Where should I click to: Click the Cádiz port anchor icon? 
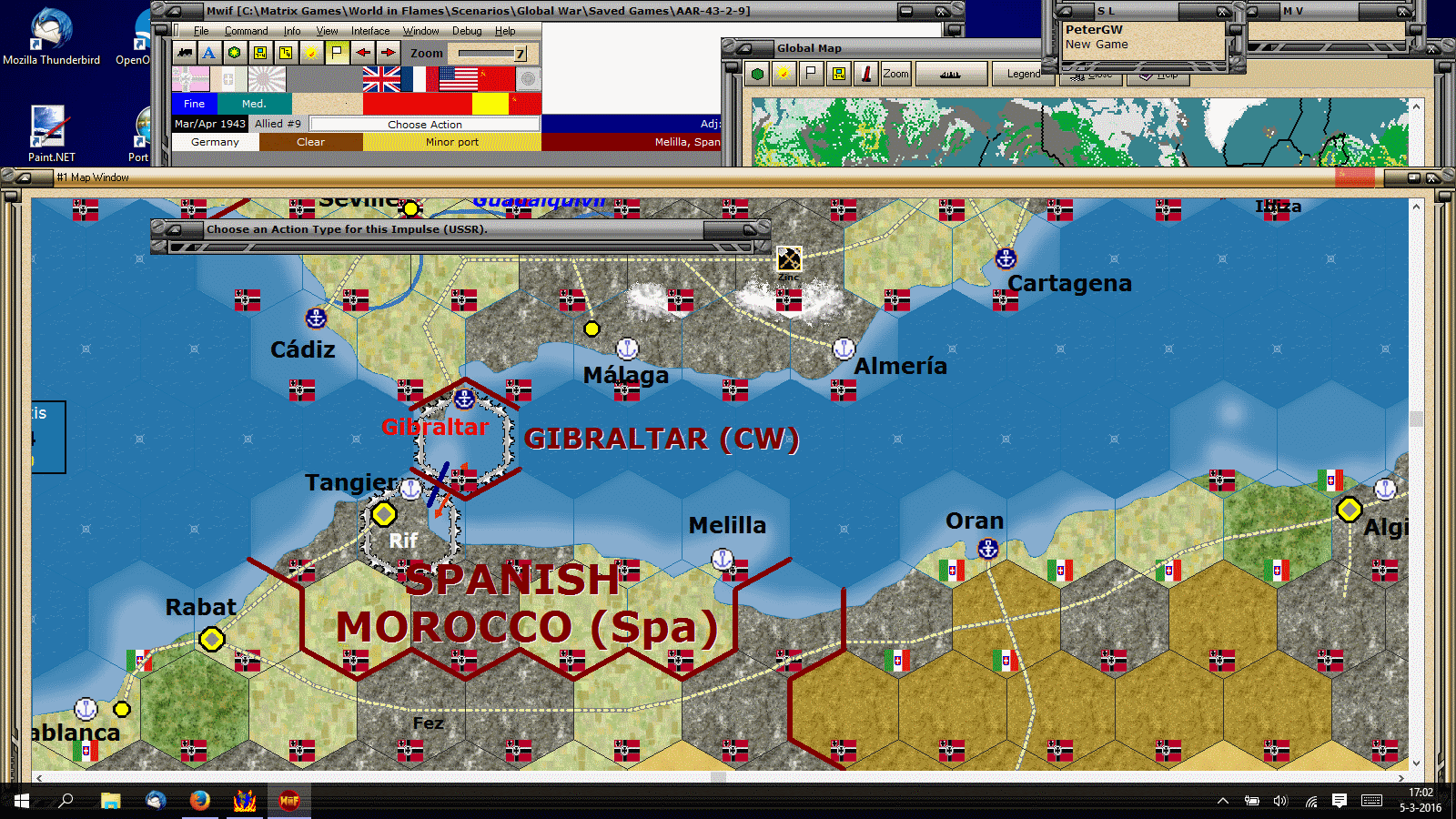(x=316, y=318)
